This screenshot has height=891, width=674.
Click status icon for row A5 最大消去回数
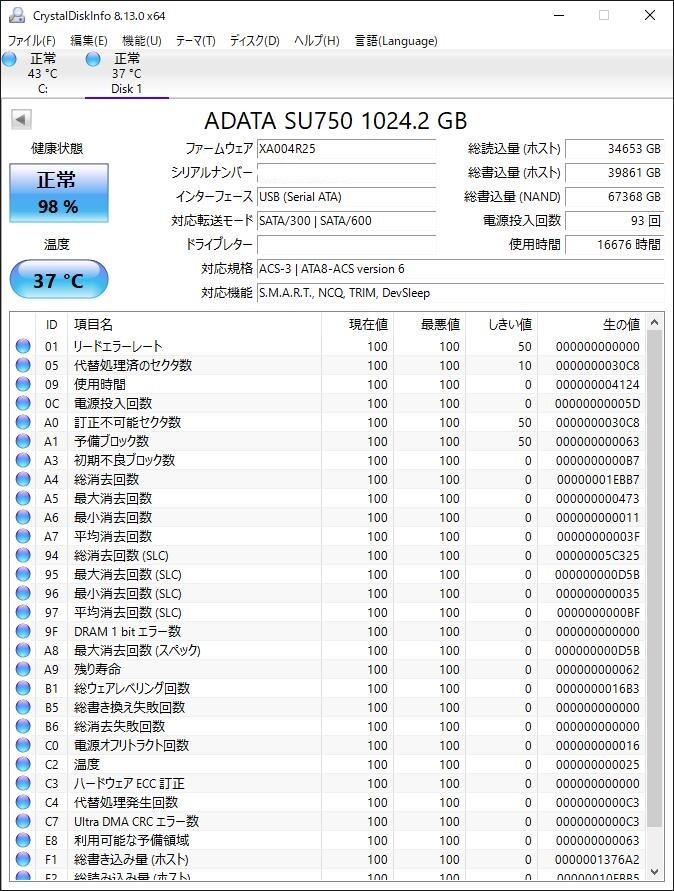point(23,498)
